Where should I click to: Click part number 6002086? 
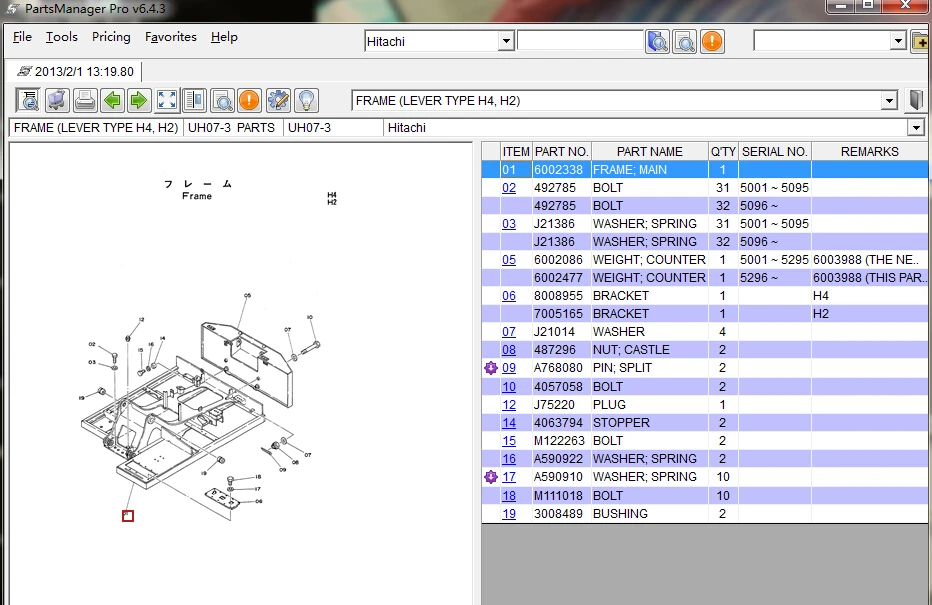tap(558, 260)
